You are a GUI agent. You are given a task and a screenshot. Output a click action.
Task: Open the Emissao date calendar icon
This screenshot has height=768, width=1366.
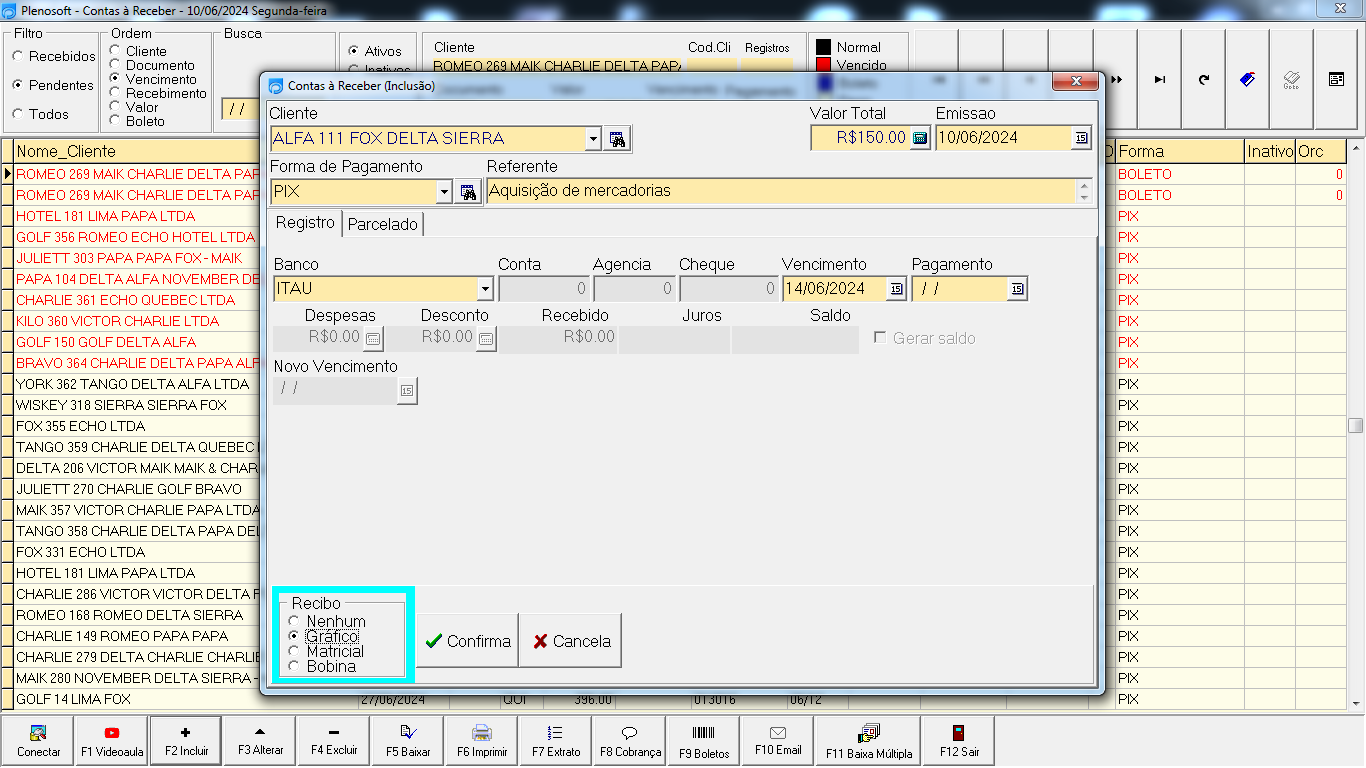pos(1081,138)
